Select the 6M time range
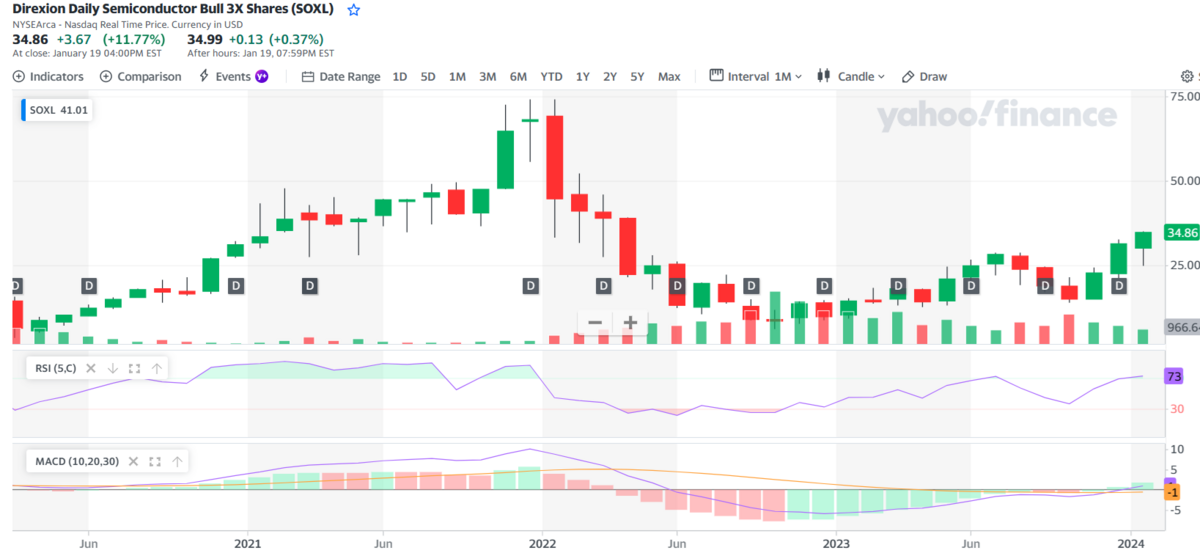1200x553 pixels. pos(518,76)
